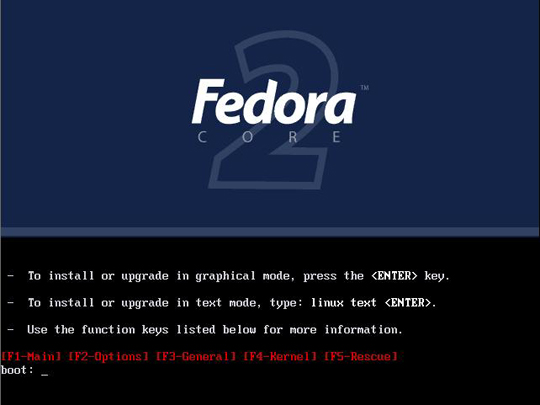Click the letter C in CORE
Screen dimensions: 540x405
[x=202, y=137]
